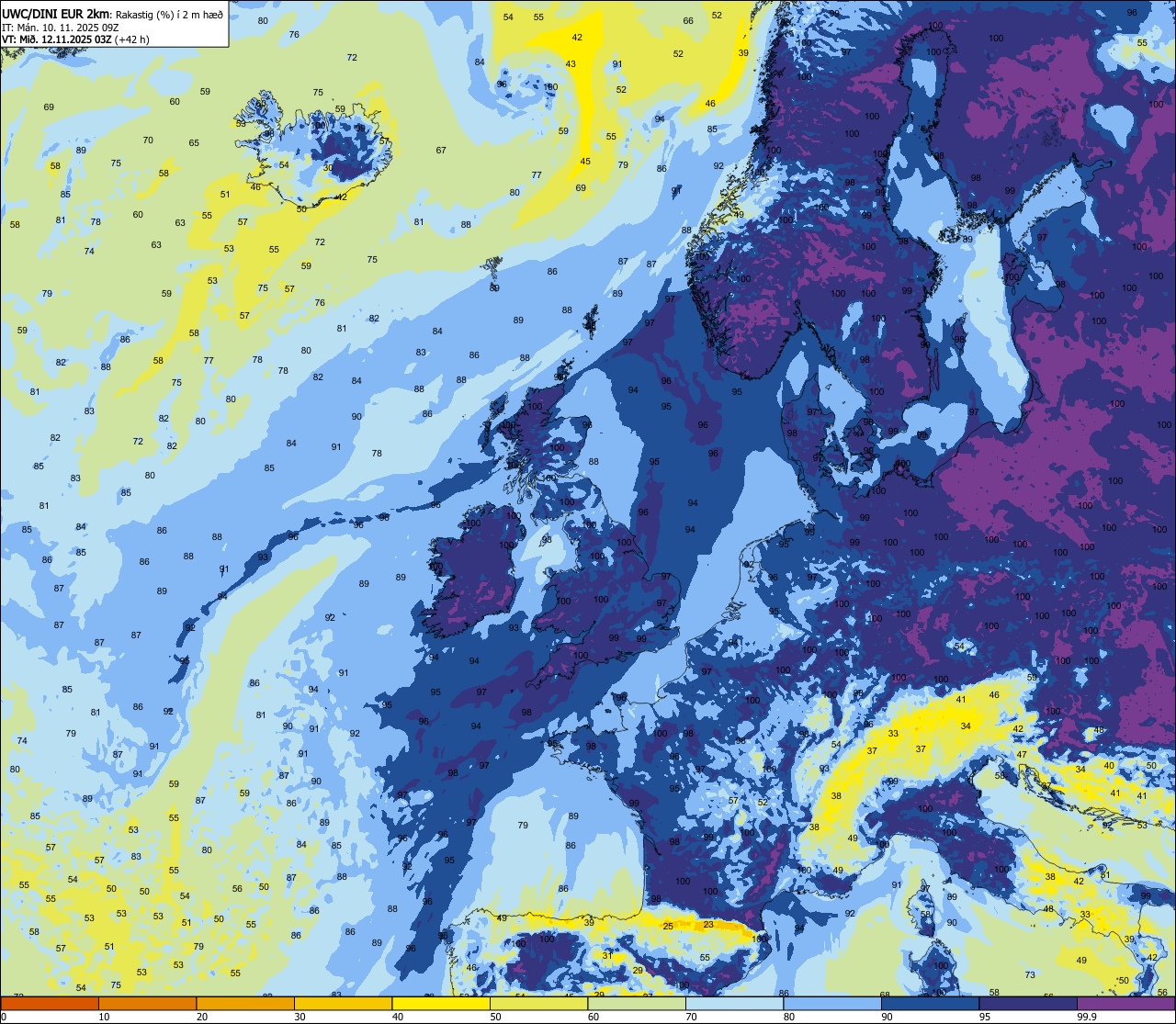Pick the 60–70 pale green legend swatch
Screen dimensions: 1176x1024
pyautogui.click(x=637, y=1003)
